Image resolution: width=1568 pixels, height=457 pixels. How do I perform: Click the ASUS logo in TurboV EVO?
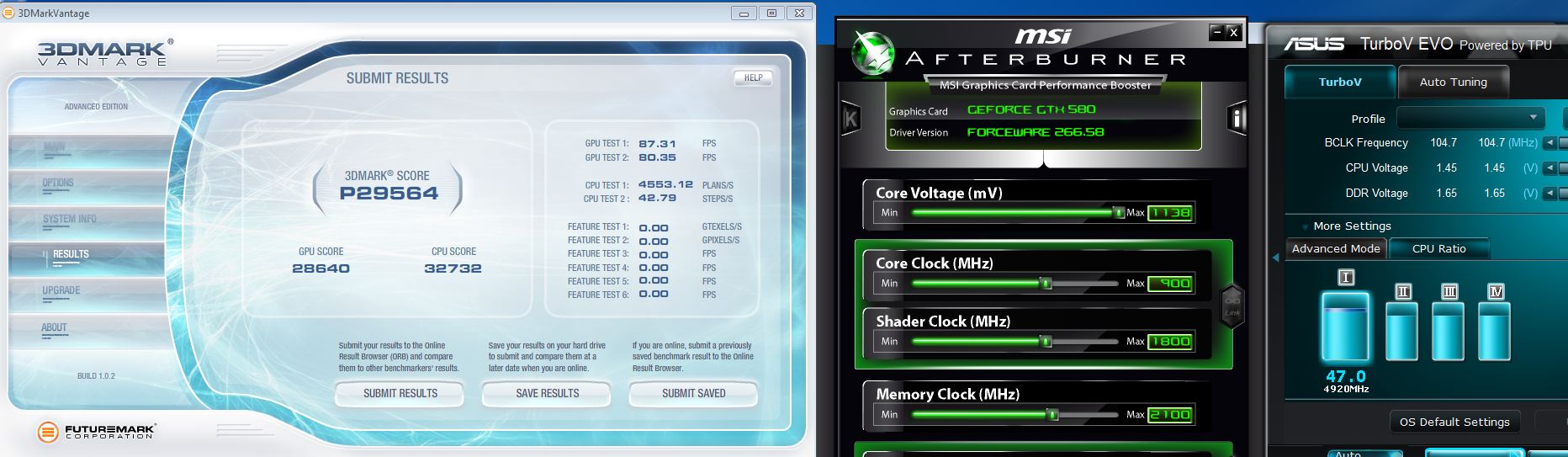click(x=1314, y=44)
